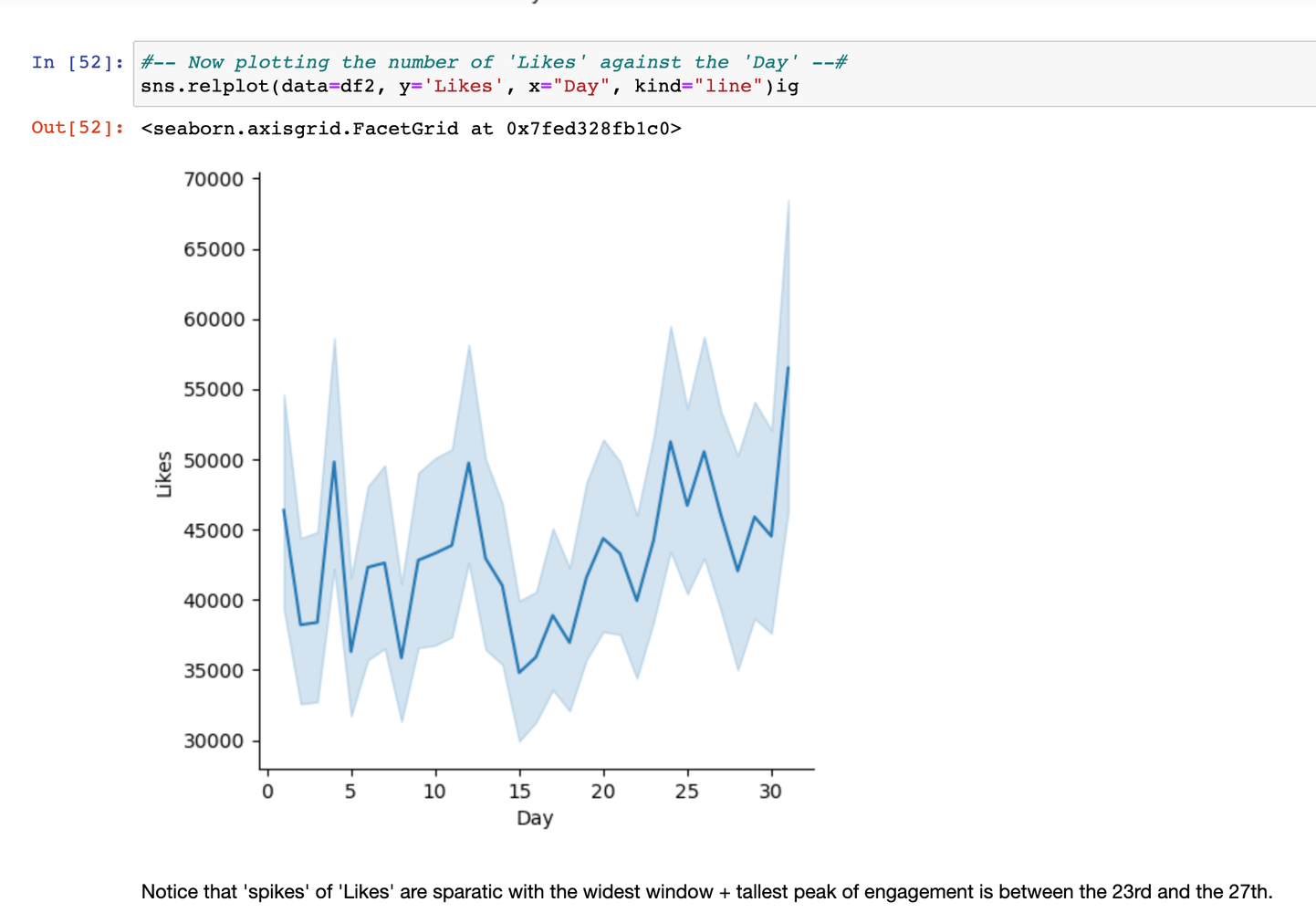Click the line's highest peak near day 31
1316x913 pixels.
pyautogui.click(x=788, y=367)
